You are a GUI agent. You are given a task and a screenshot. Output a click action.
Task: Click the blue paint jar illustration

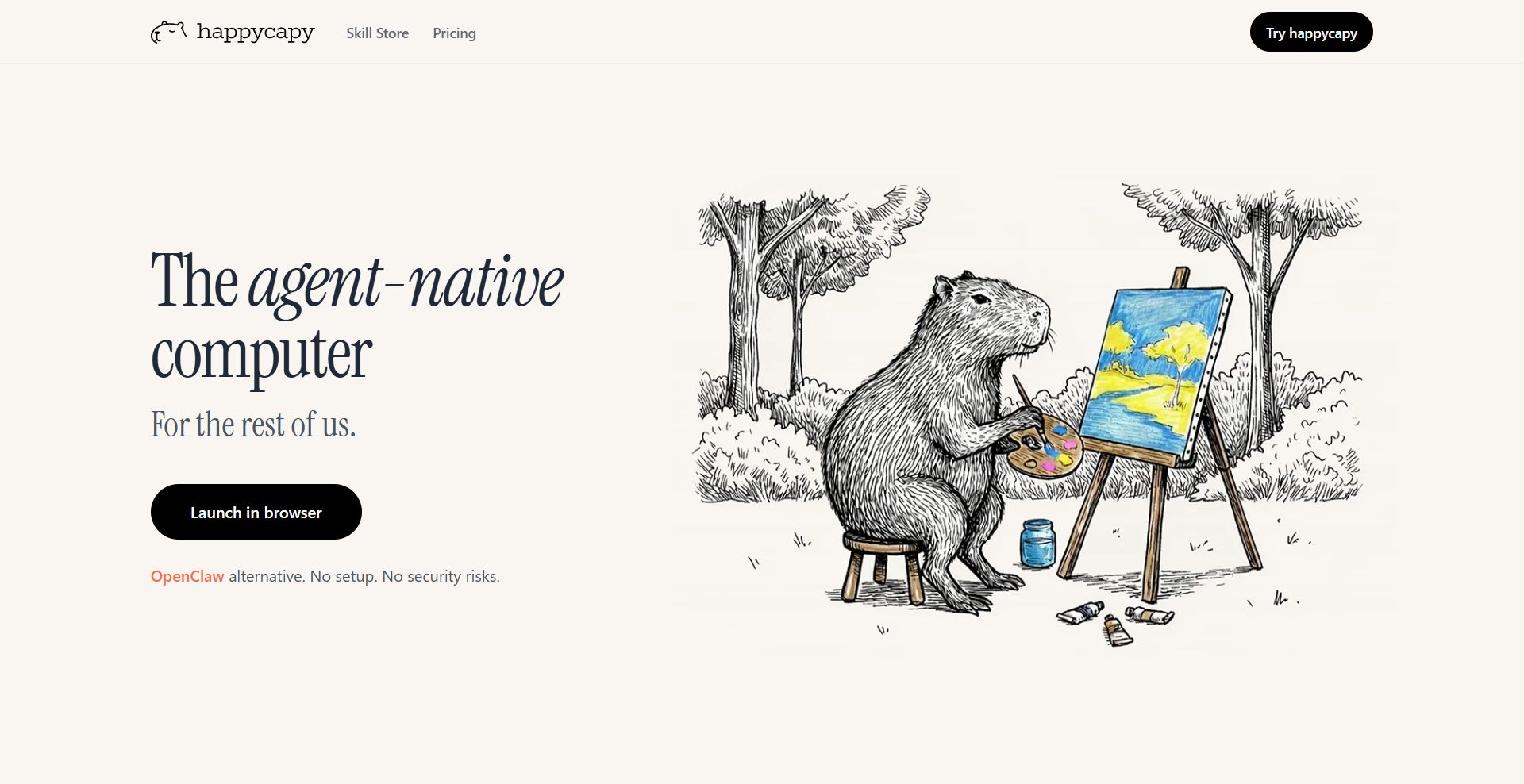[1037, 544]
